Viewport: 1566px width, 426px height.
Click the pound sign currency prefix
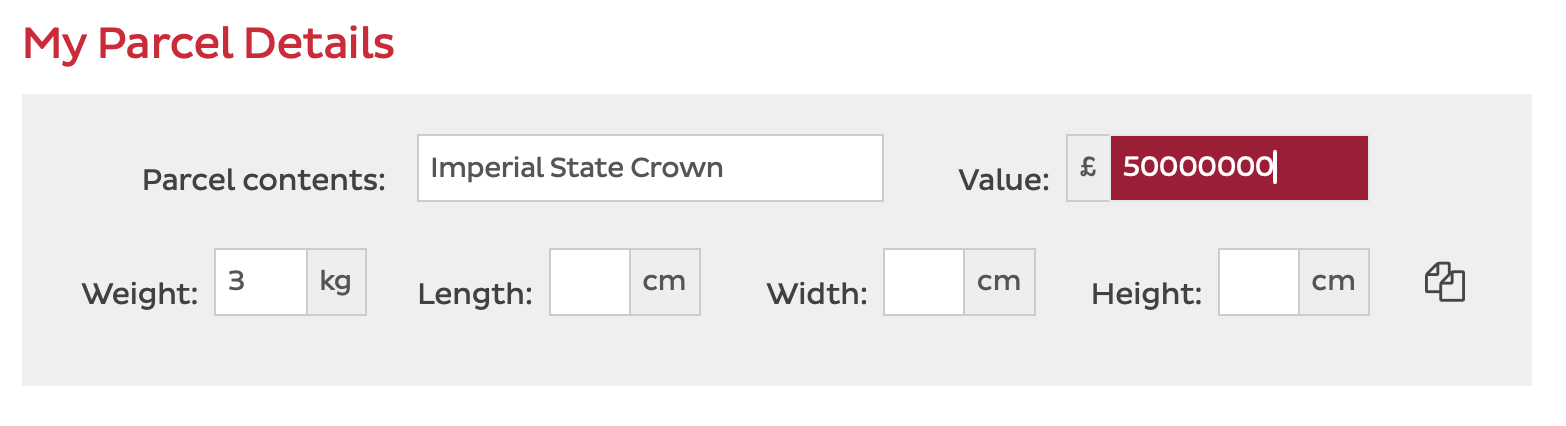[x=1088, y=167]
